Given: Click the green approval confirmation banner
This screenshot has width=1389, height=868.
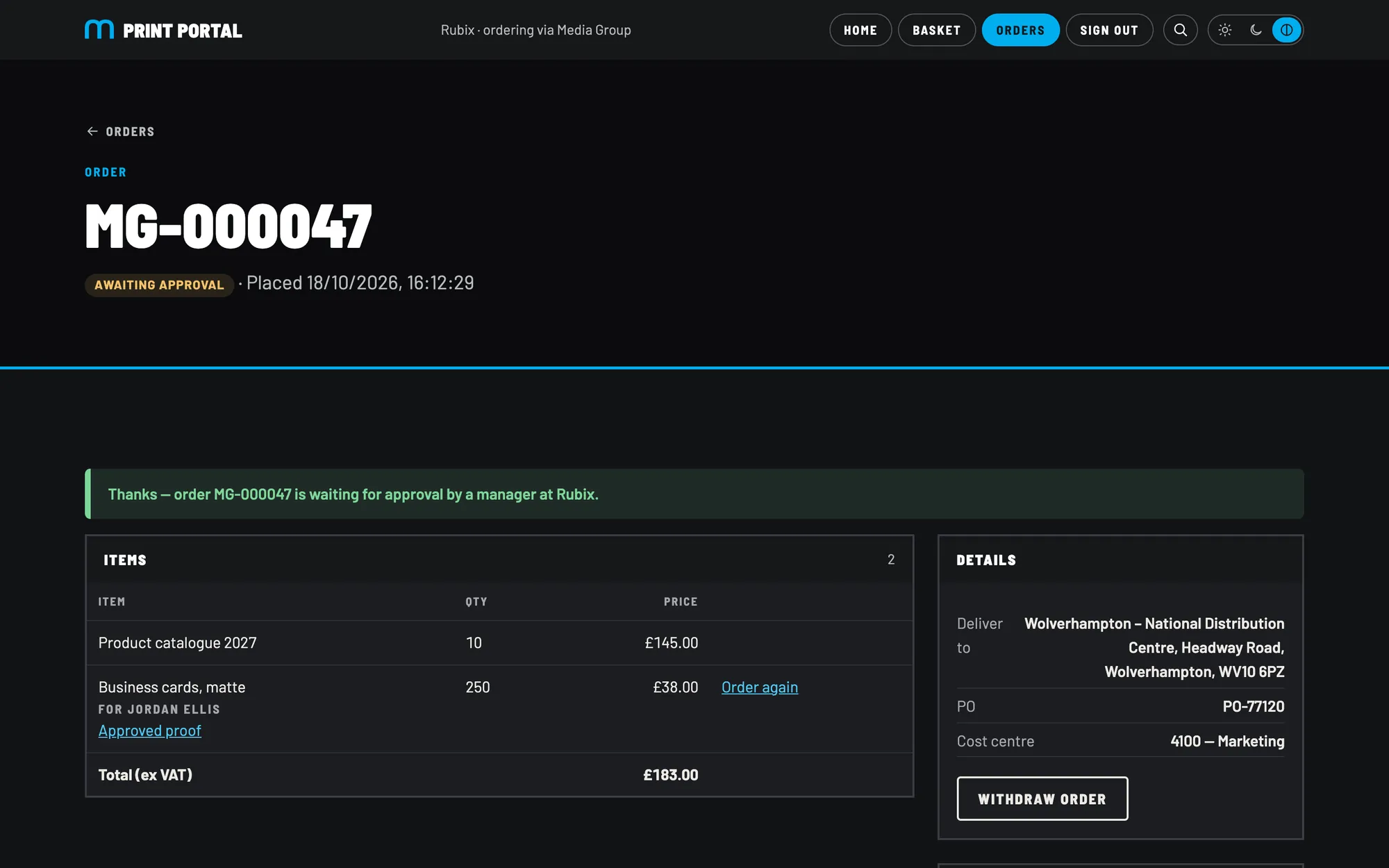Looking at the screenshot, I should [x=694, y=494].
